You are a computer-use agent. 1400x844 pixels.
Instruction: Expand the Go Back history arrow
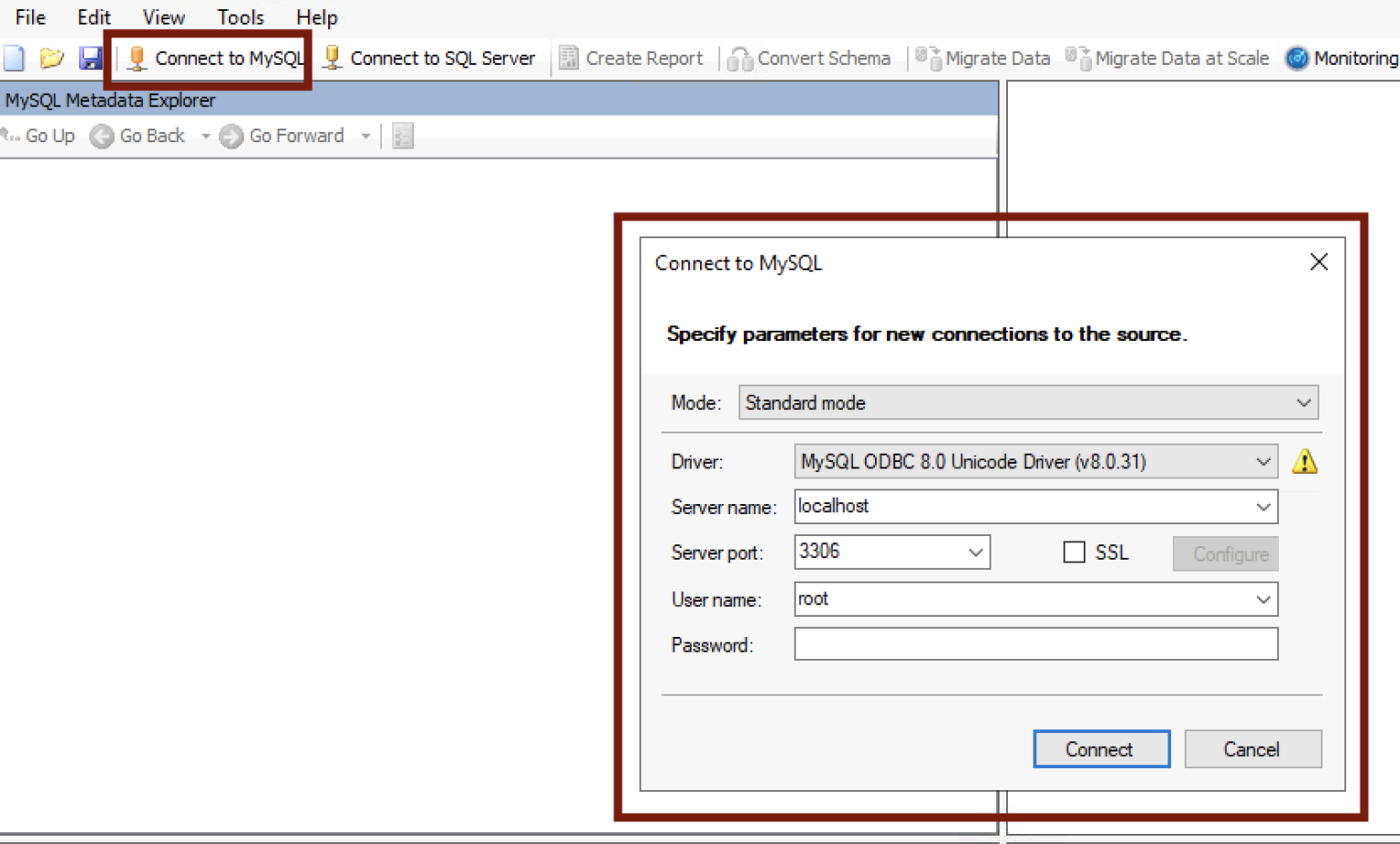tap(204, 135)
